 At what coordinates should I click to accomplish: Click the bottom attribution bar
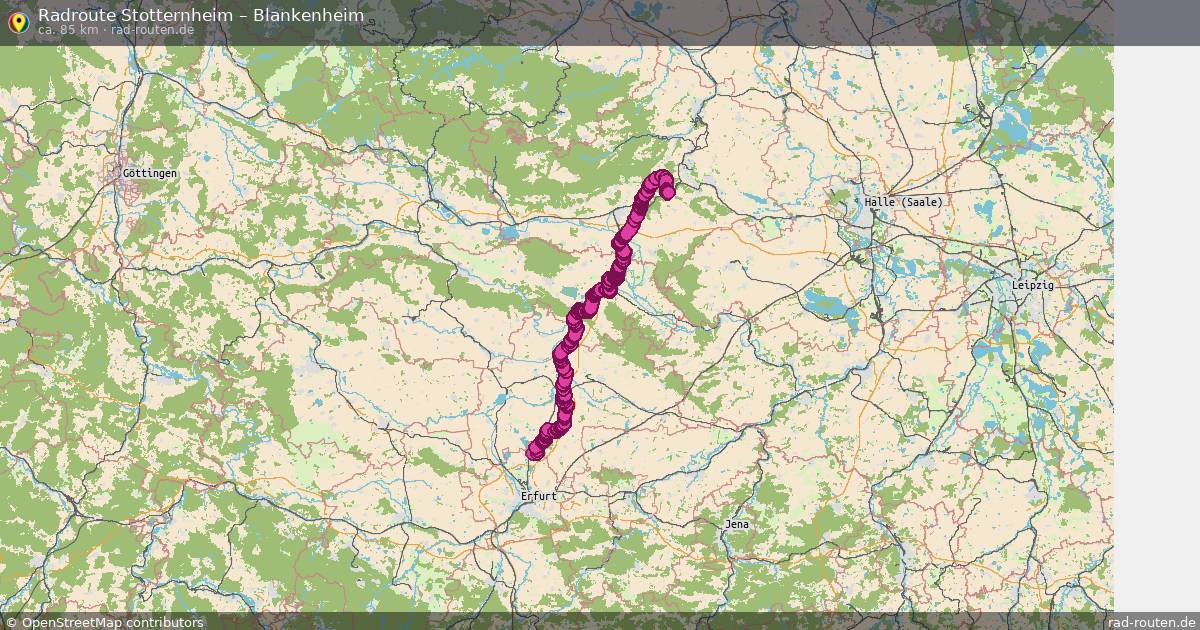coord(600,621)
